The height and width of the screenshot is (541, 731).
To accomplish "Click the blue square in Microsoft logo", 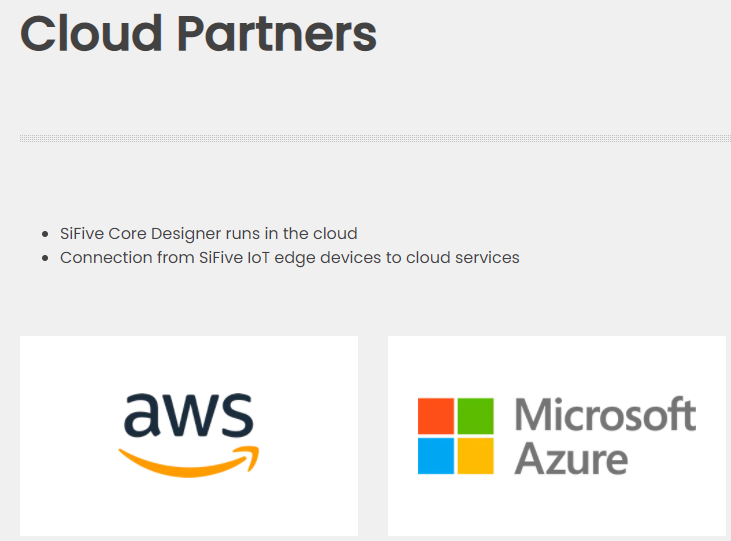I will click(x=436, y=456).
